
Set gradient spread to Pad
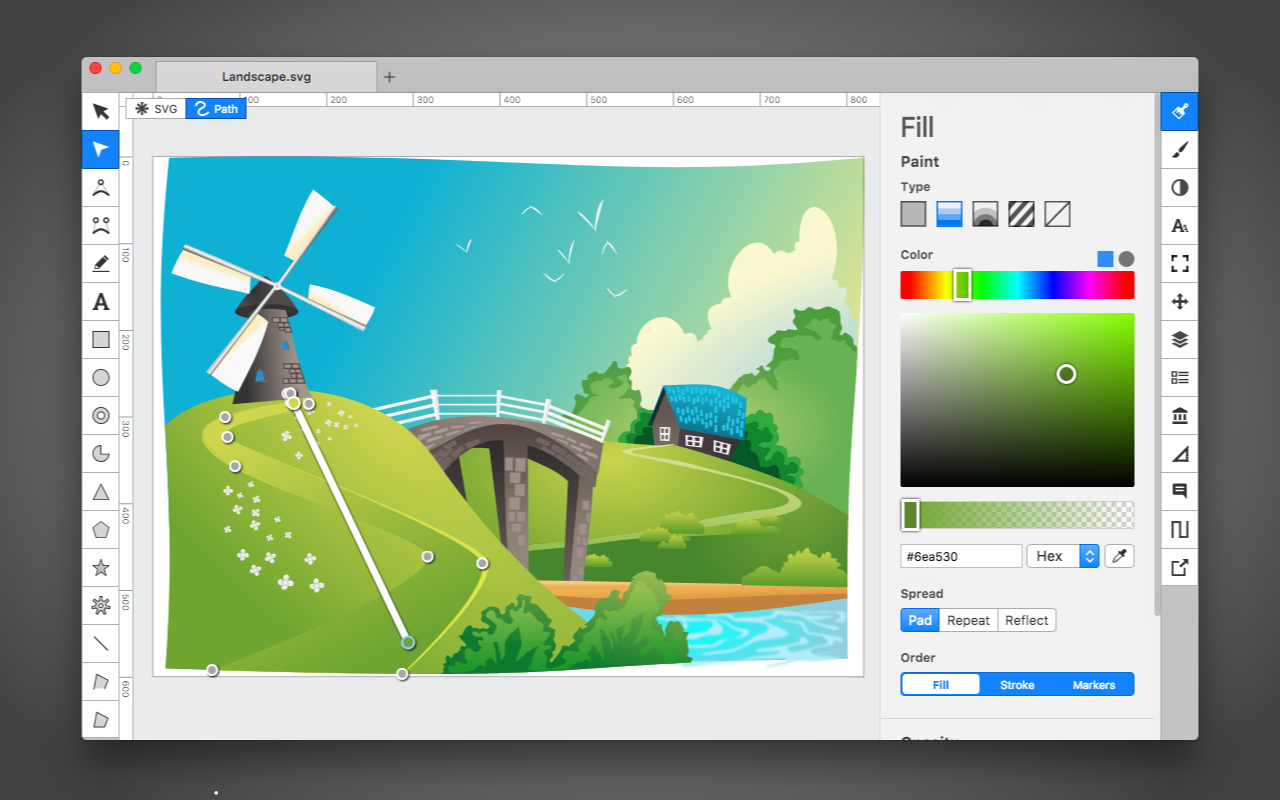tap(920, 620)
